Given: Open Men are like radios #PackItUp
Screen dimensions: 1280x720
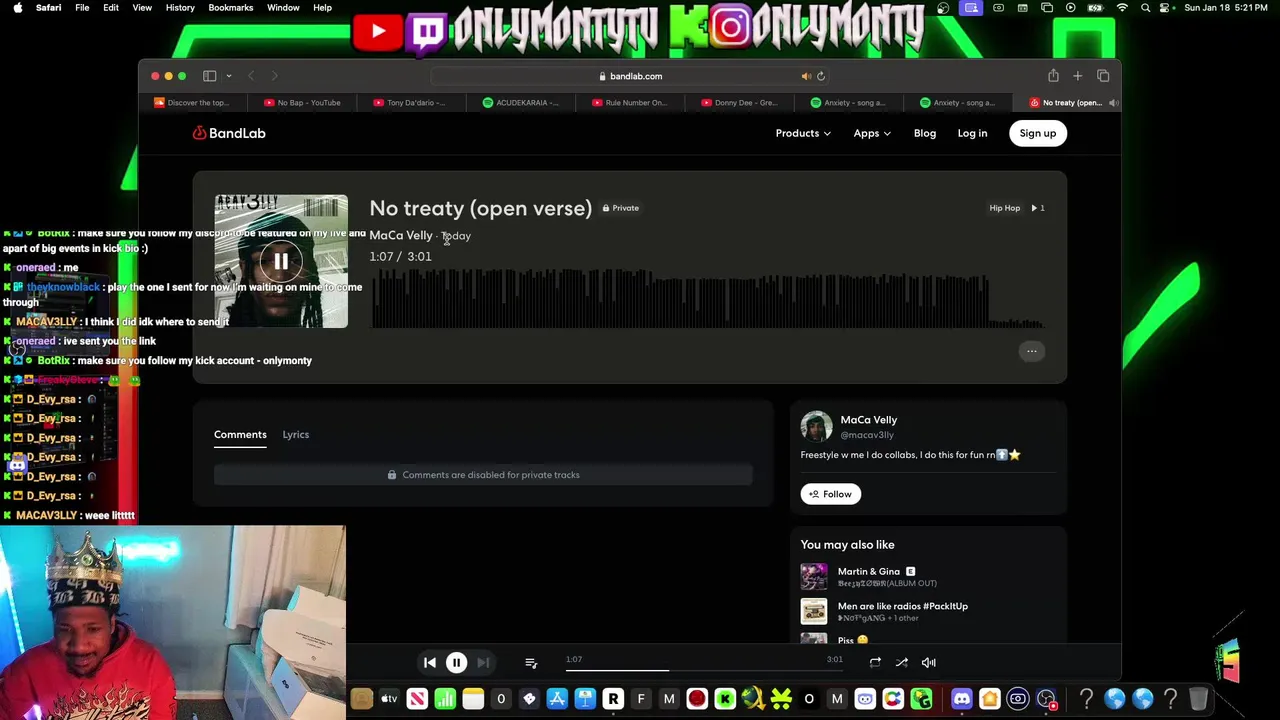Looking at the screenshot, I should 902,606.
